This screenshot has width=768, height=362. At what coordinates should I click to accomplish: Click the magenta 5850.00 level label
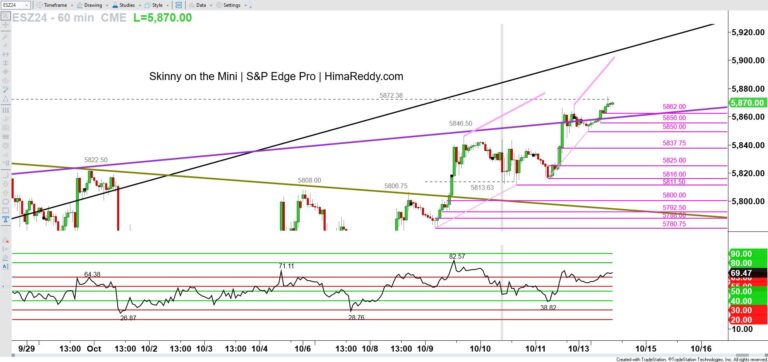tap(674, 126)
